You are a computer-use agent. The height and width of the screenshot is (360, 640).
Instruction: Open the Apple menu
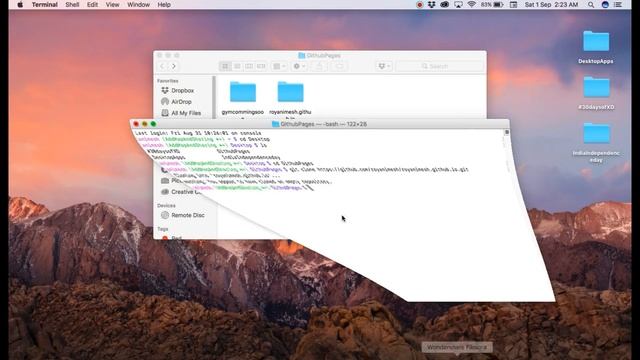point(20,5)
